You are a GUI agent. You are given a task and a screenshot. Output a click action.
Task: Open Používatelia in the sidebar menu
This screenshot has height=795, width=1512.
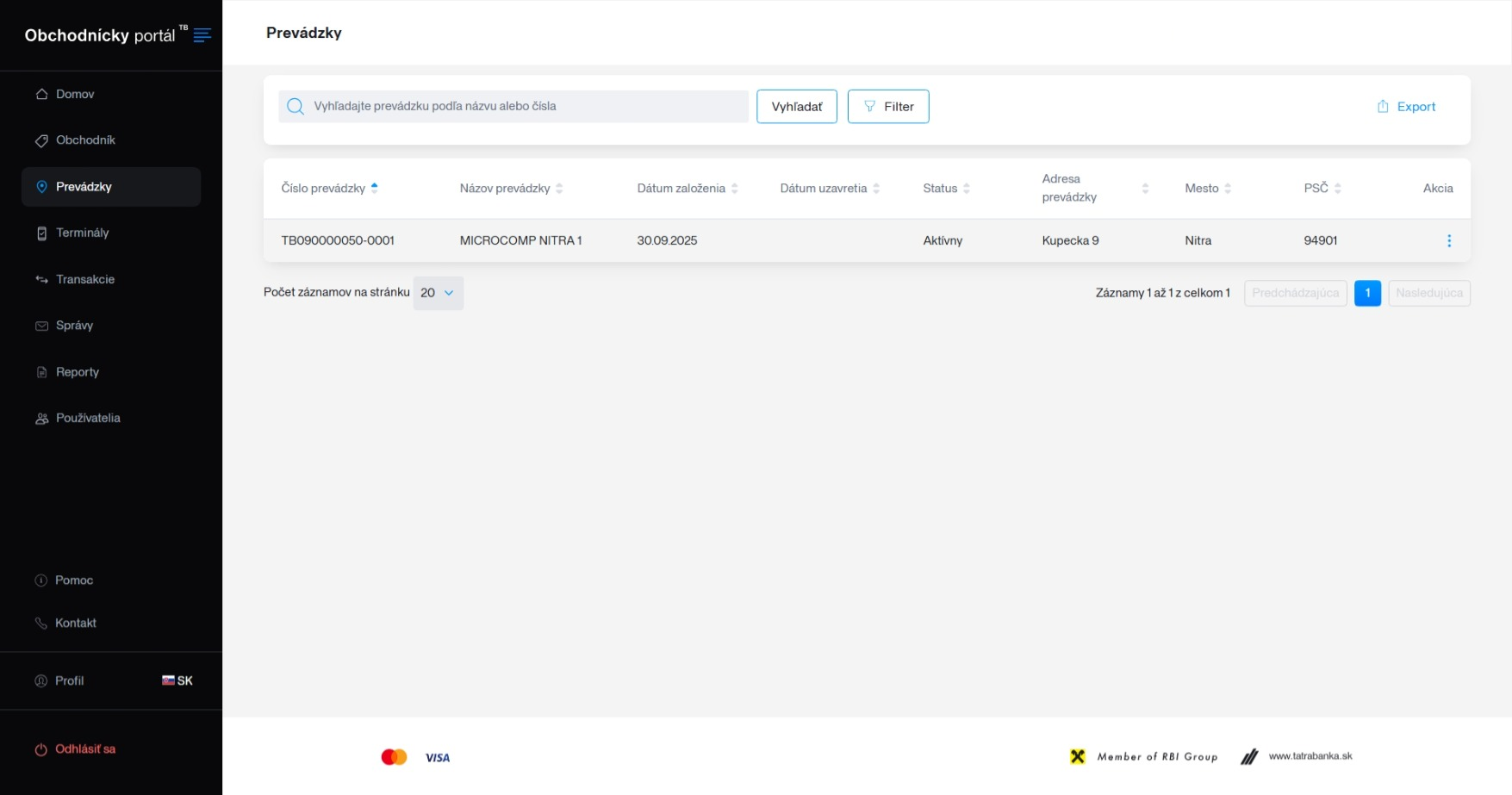pos(87,419)
